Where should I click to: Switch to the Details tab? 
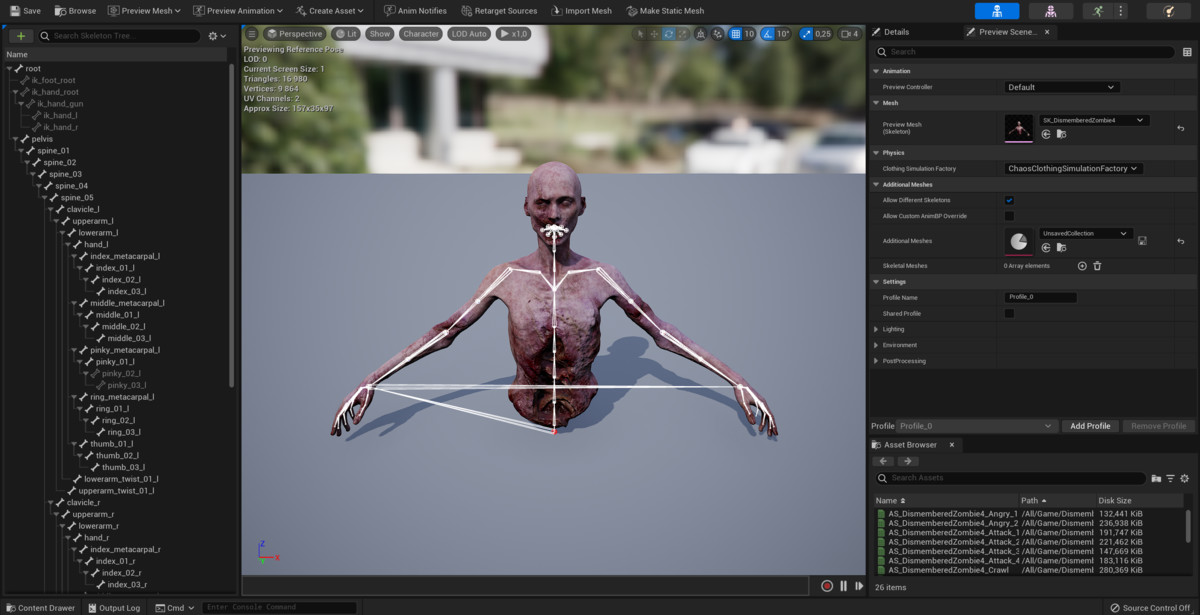pyautogui.click(x=896, y=32)
